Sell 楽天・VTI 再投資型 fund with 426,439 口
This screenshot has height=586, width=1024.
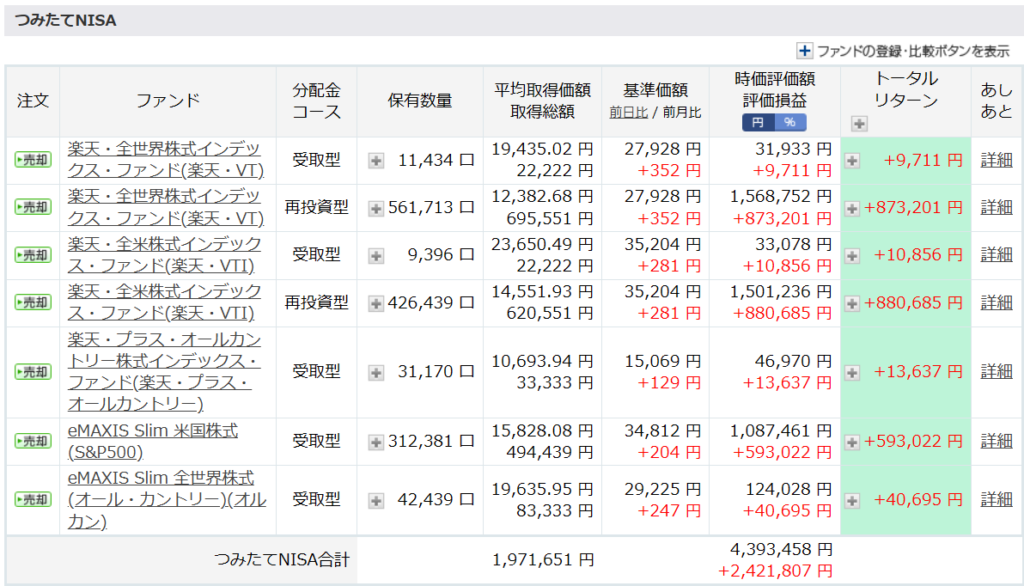(x=33, y=302)
